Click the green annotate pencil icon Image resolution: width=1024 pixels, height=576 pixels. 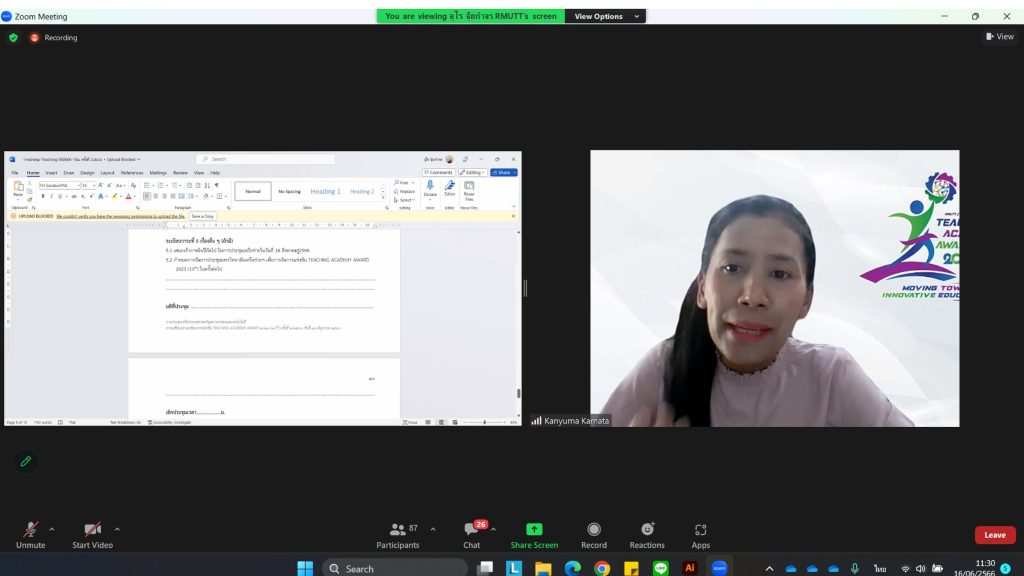(26, 461)
